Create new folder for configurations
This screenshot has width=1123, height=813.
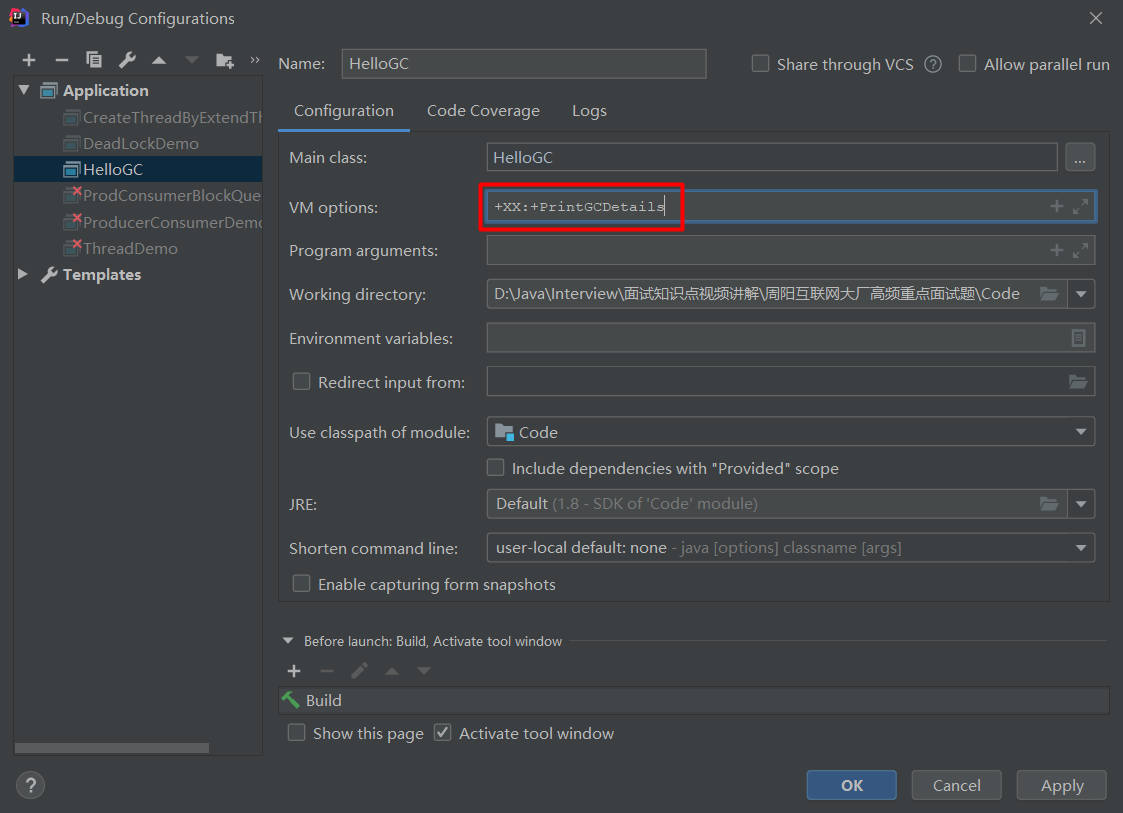[x=225, y=61]
